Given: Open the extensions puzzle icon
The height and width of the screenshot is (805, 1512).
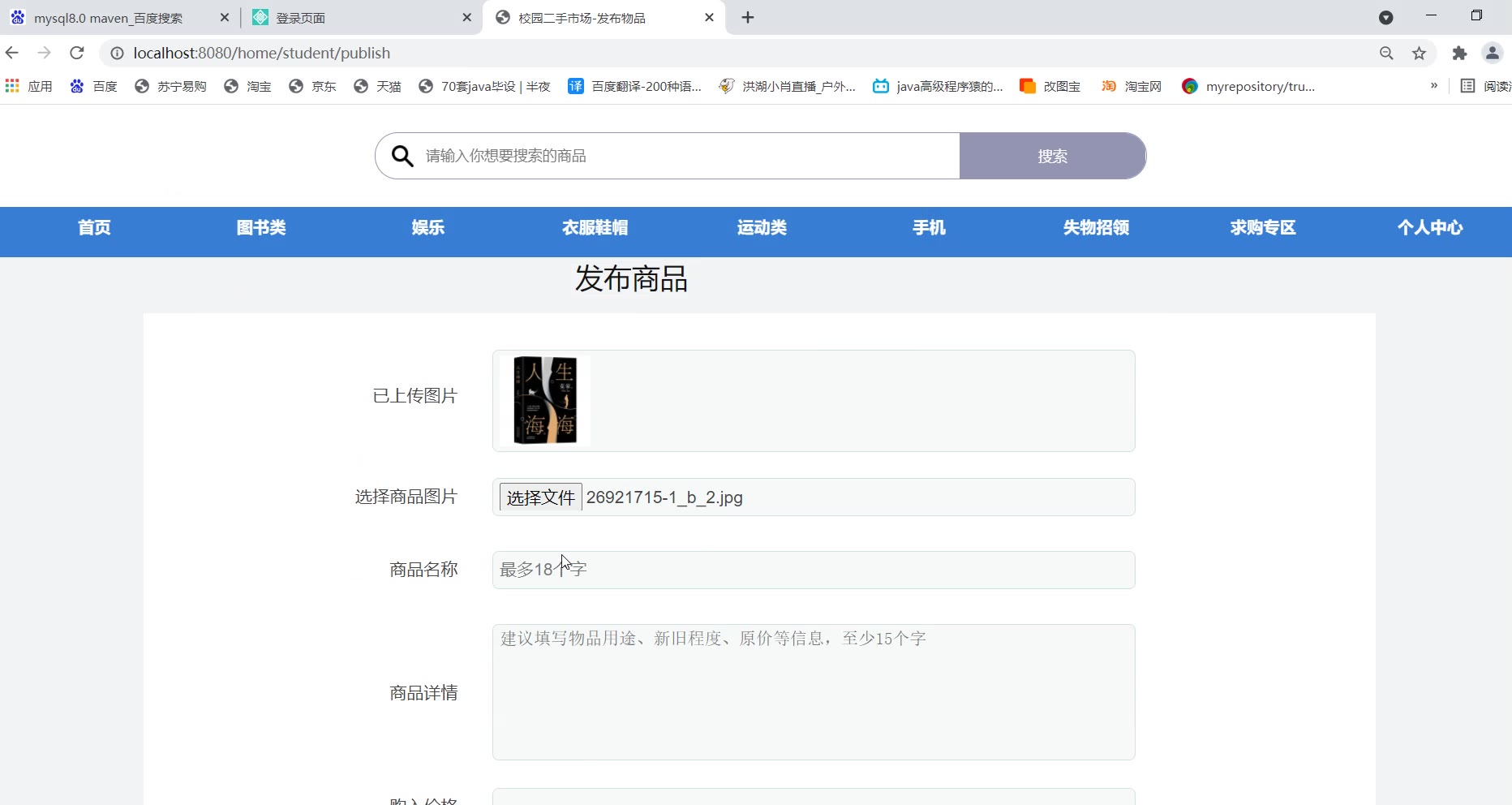Looking at the screenshot, I should [1459, 53].
